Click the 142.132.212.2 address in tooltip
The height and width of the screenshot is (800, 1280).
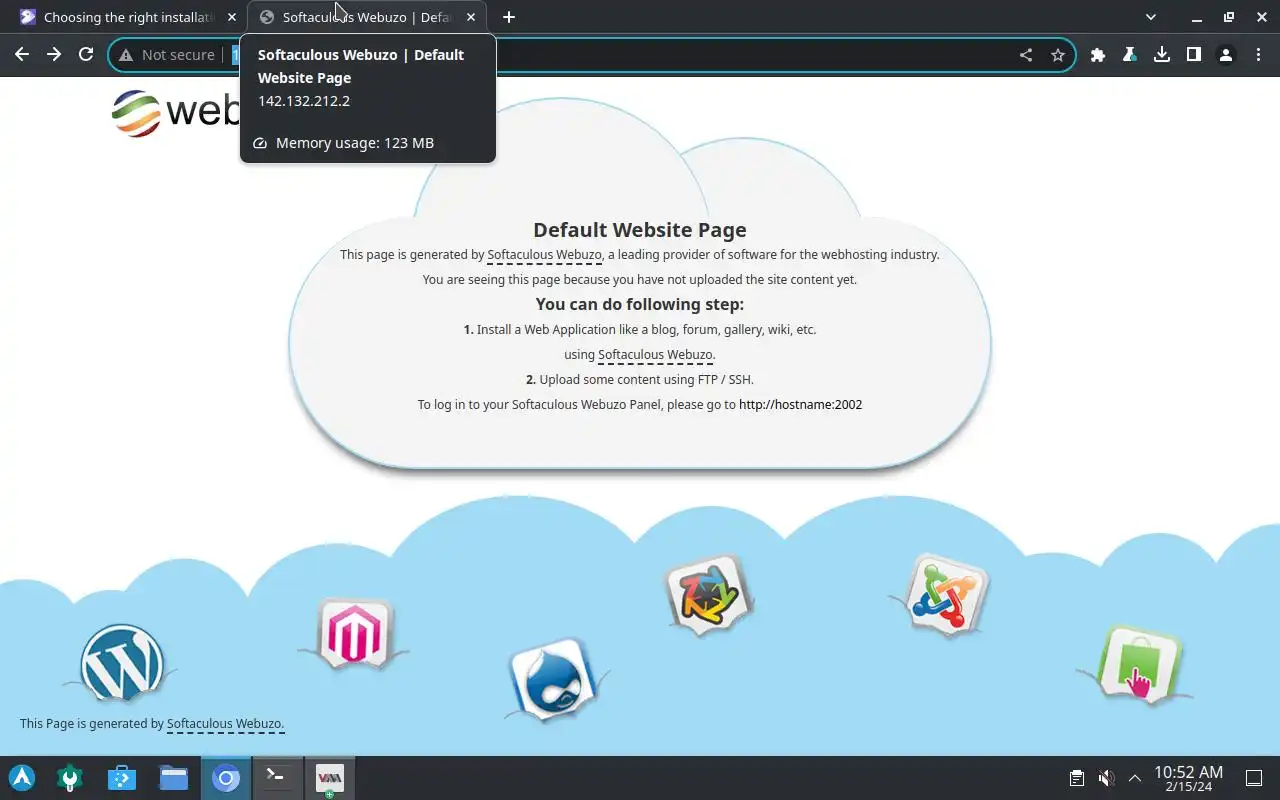(304, 101)
